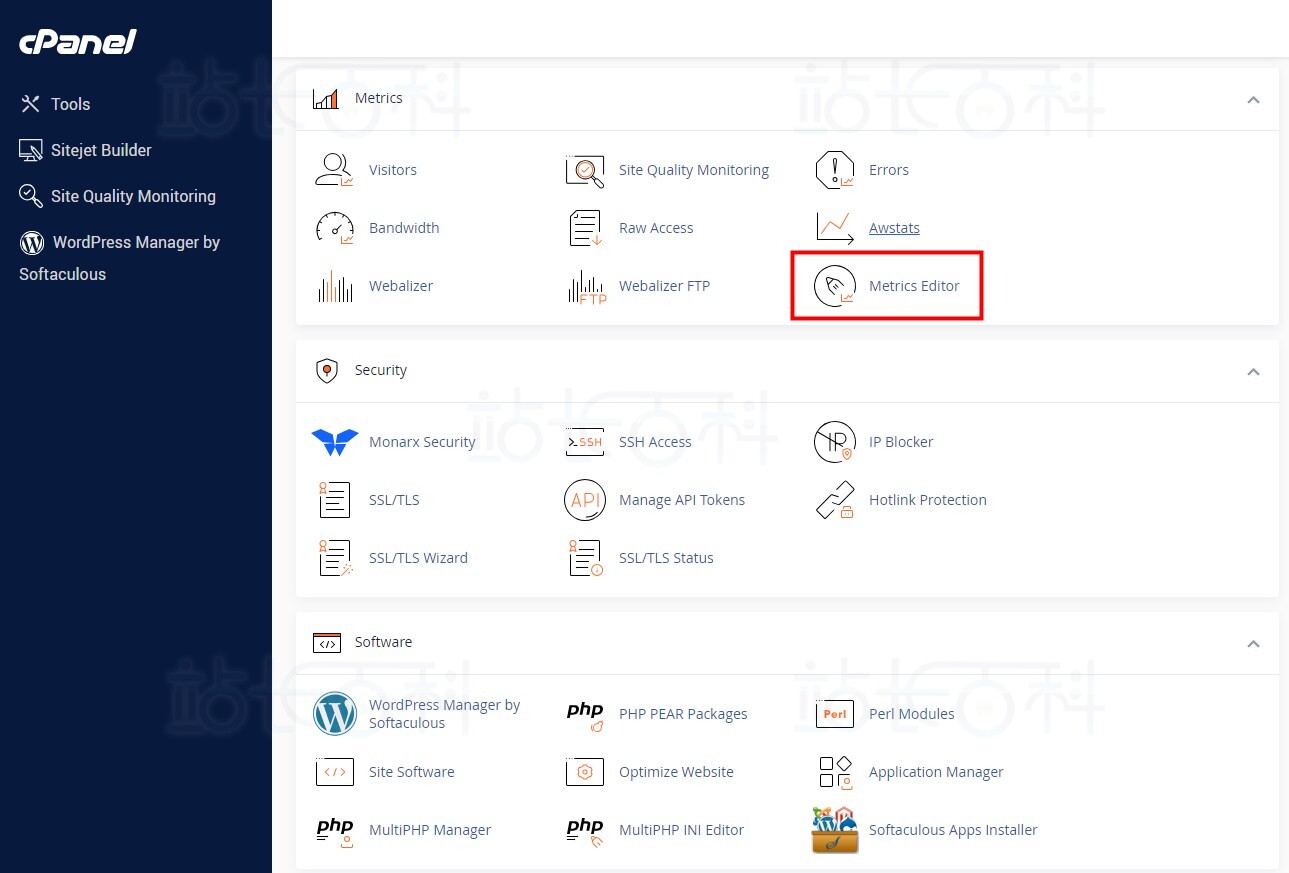Open WordPress Manager by Softaculous in sidebar
The height and width of the screenshot is (873, 1289).
coord(120,258)
